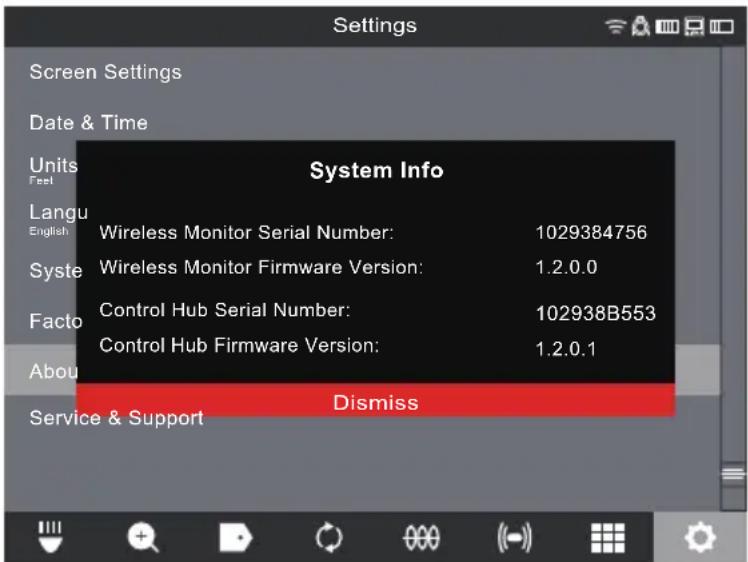
Task: Open the grid gallery icon
Action: (x=608, y=538)
